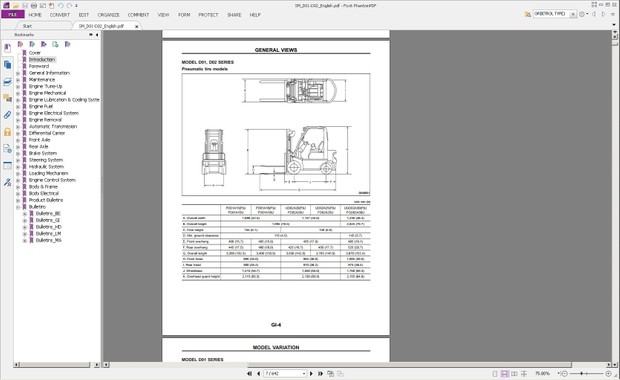The image size is (620, 380).
Task: Click the second bookmark toolbar flag icon
Action: tap(32, 44)
